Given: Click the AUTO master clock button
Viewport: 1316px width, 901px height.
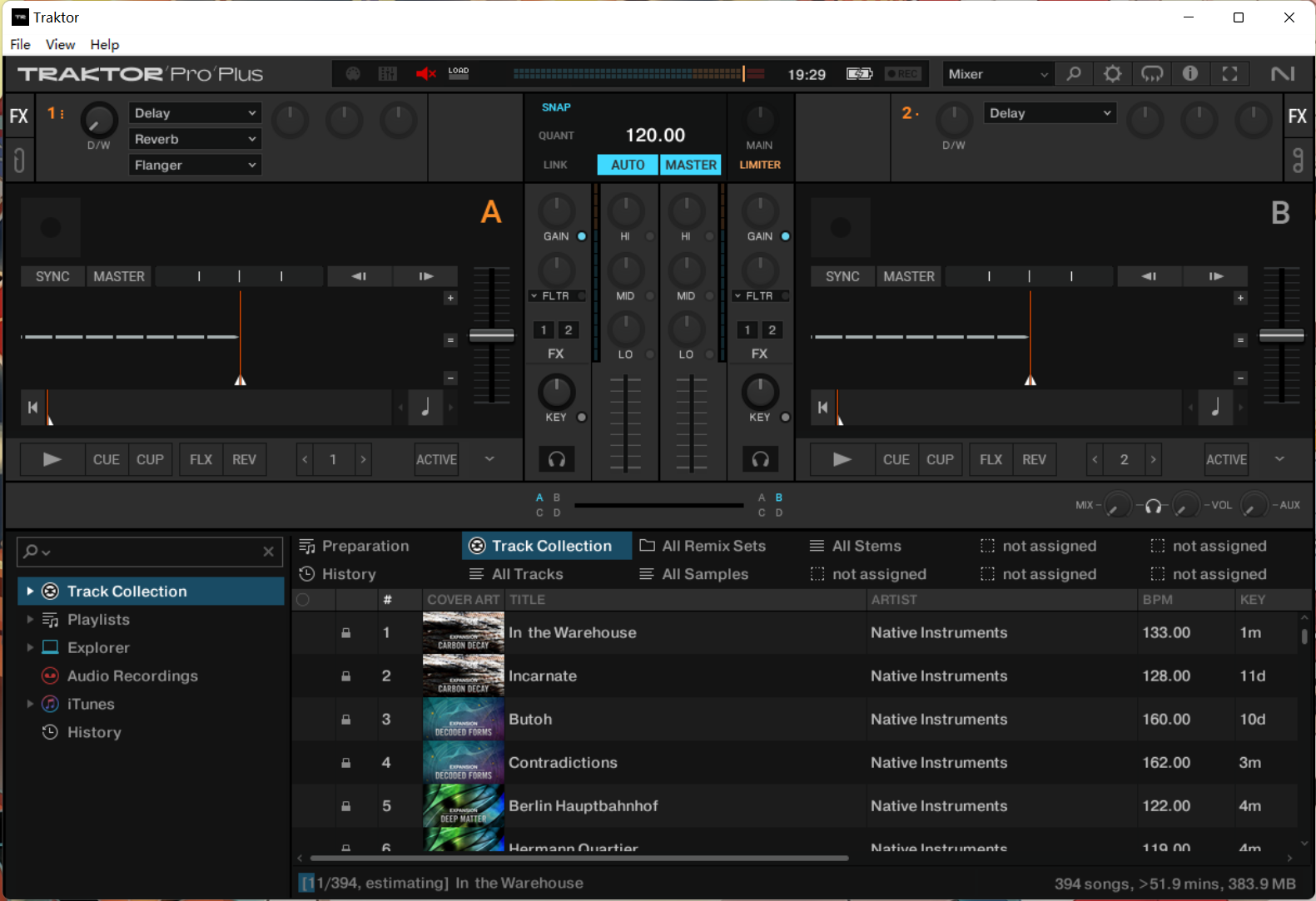Looking at the screenshot, I should tap(628, 165).
